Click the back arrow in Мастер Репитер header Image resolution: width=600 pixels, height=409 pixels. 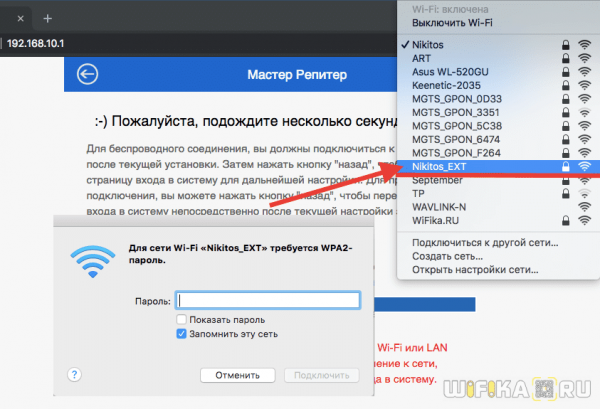click(87, 74)
